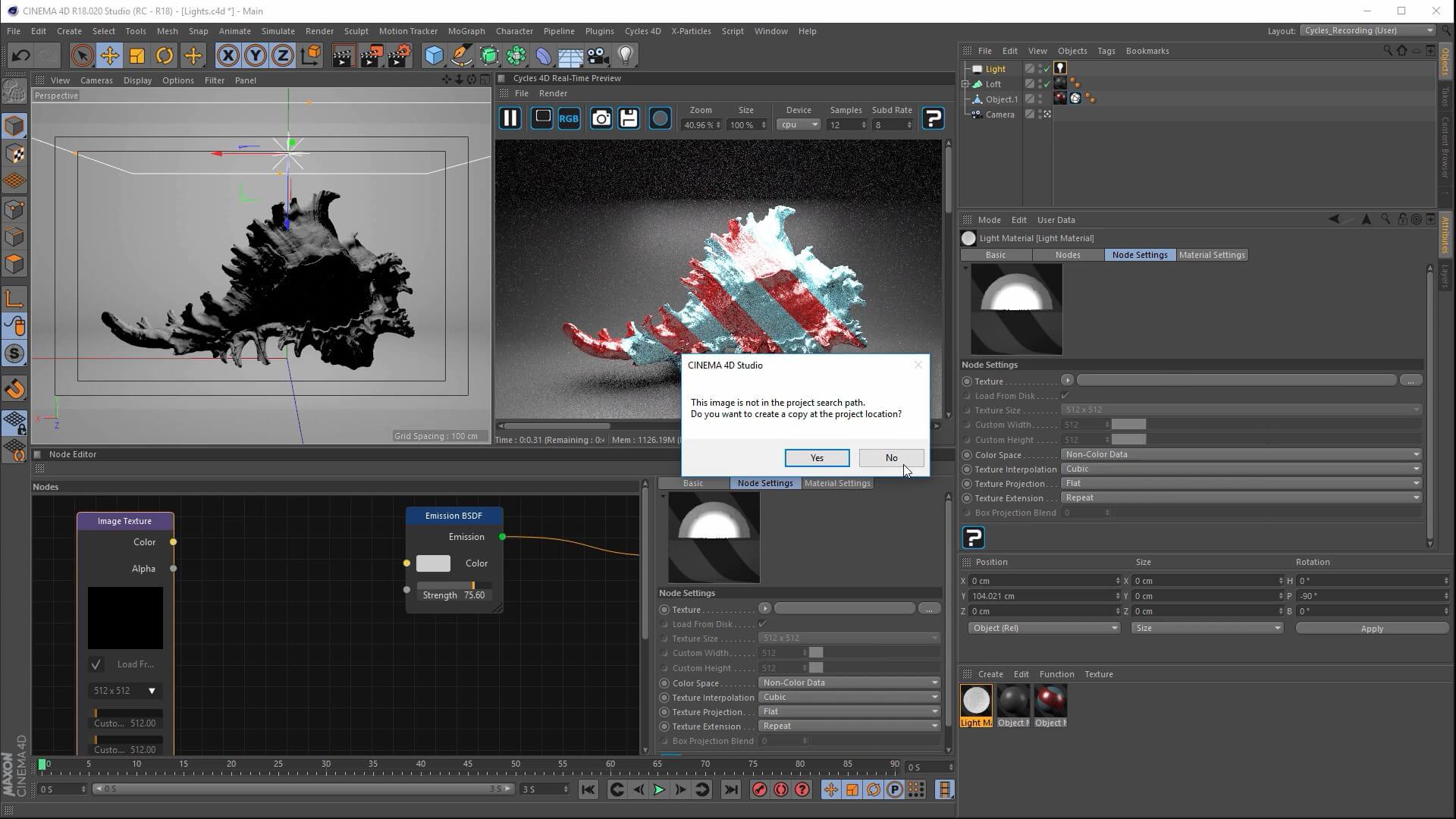The height and width of the screenshot is (819, 1456).
Task: Activate the Move tool
Action: coord(109,55)
